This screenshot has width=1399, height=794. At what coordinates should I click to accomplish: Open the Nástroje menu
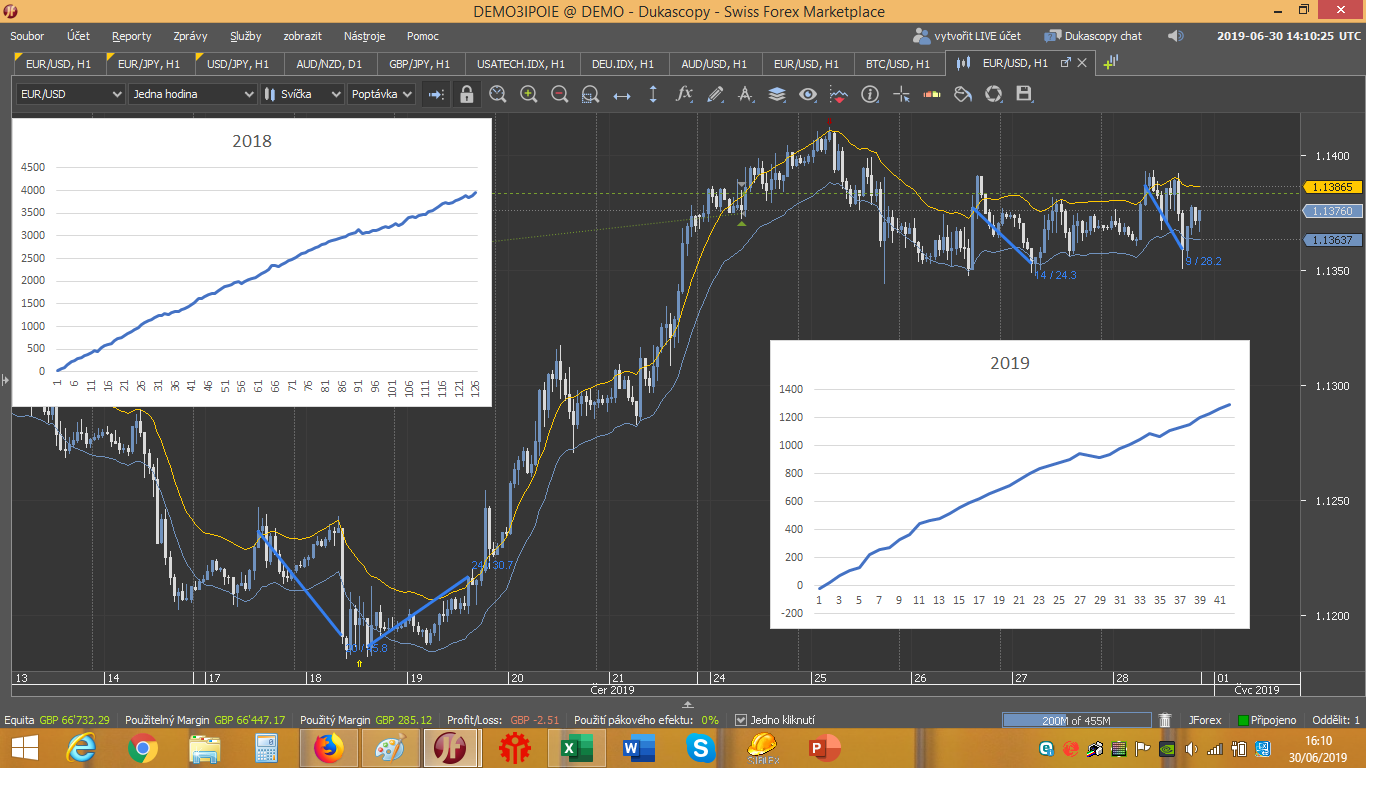click(364, 36)
